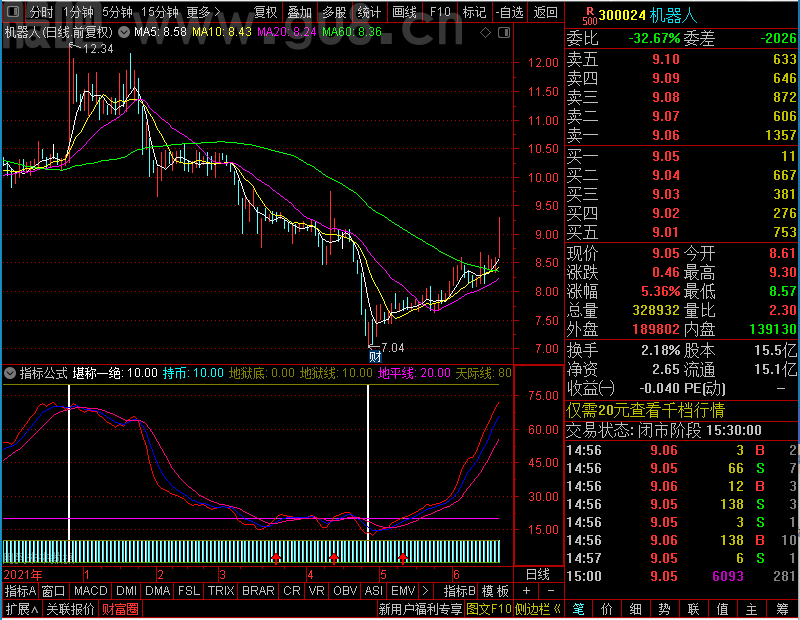Viewport: 800px width, 620px height.
Task: Open the 关联报价 related quotes tab
Action: click(70, 609)
